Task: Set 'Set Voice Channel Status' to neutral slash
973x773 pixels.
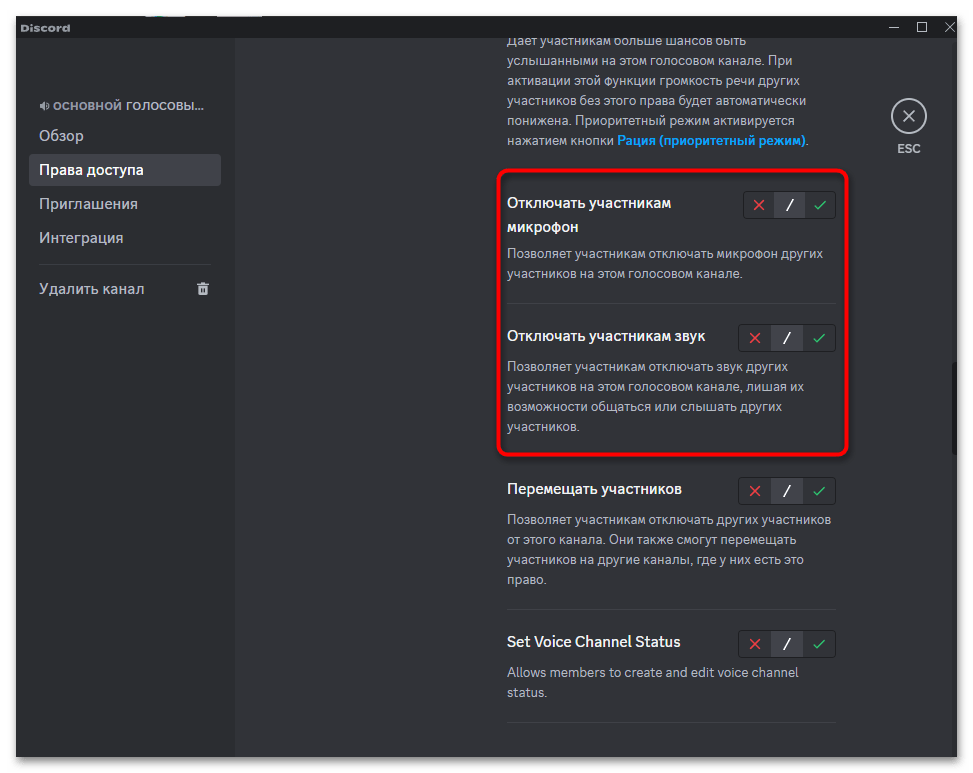Action: [x=787, y=644]
